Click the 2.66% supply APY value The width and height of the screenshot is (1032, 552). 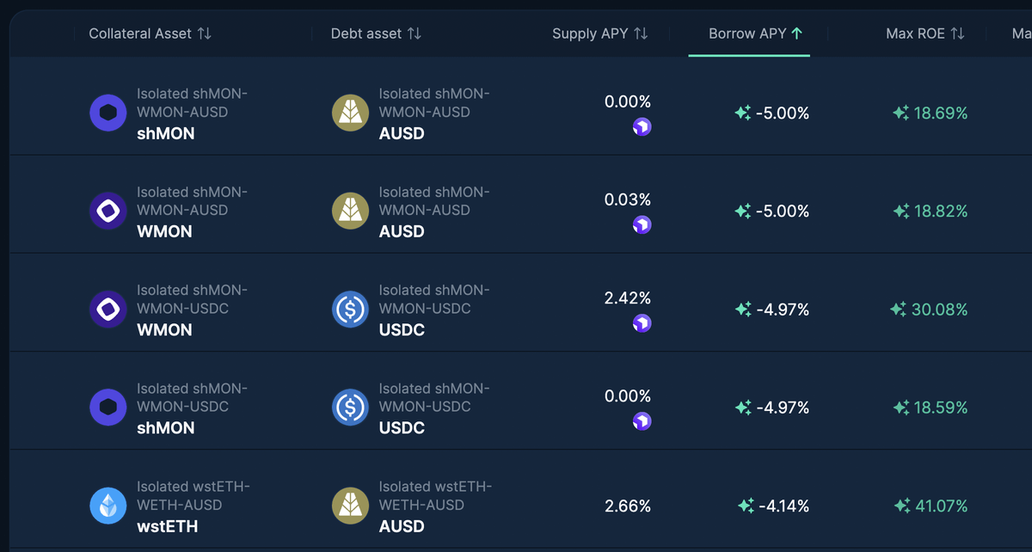(628, 506)
